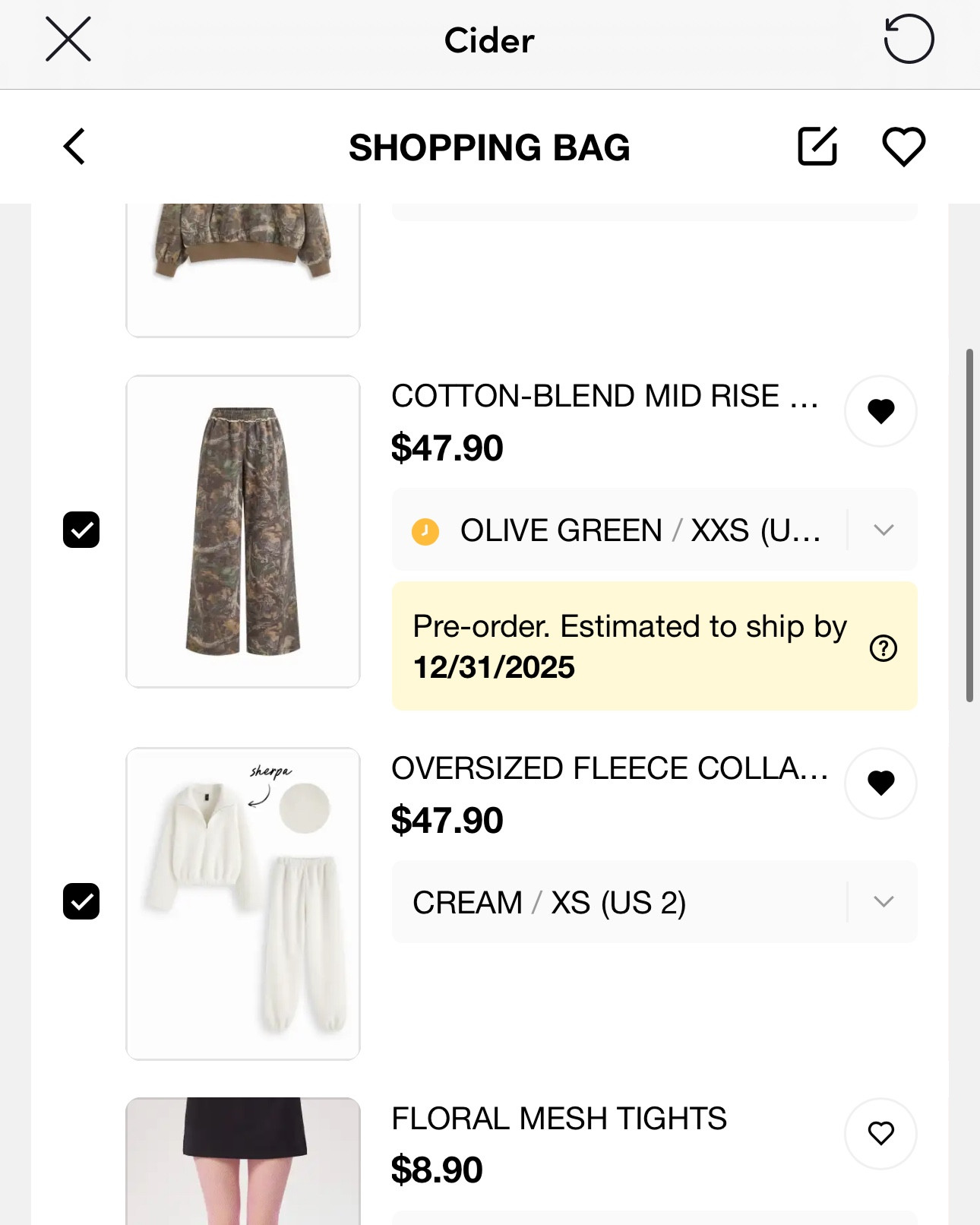Unfavorite the Oversized Fleece Collar set
Screen dimensions: 980x1225
pos(880,783)
